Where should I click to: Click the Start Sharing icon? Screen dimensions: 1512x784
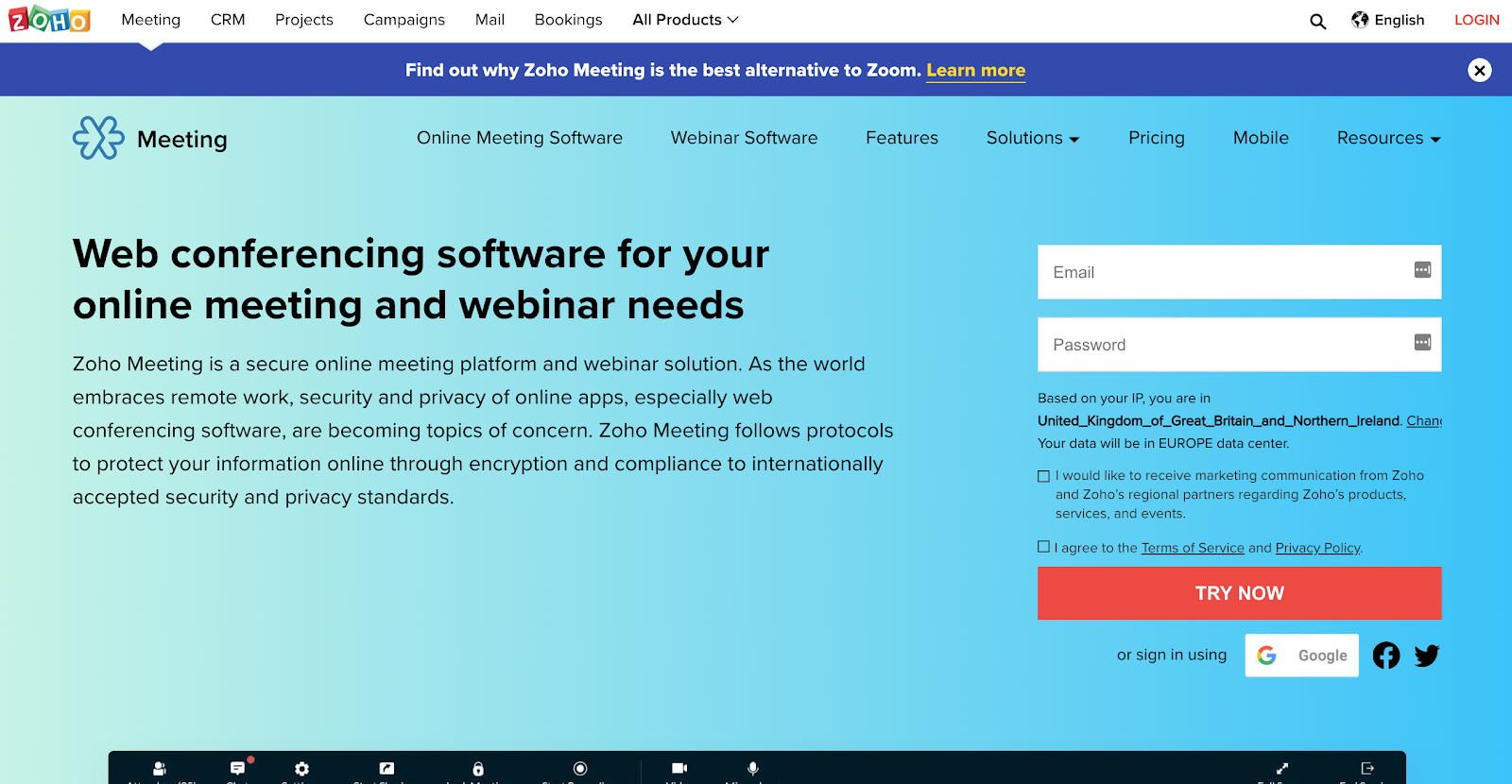pyautogui.click(x=387, y=769)
